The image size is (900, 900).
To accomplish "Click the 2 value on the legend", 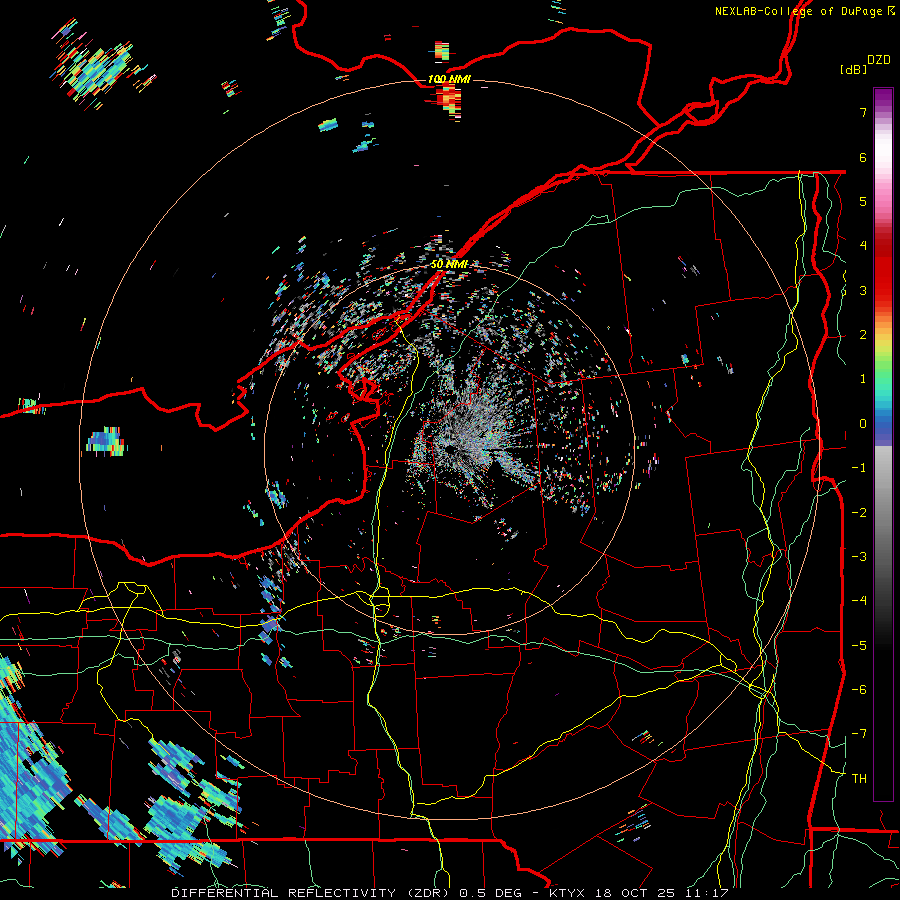I will point(863,335).
